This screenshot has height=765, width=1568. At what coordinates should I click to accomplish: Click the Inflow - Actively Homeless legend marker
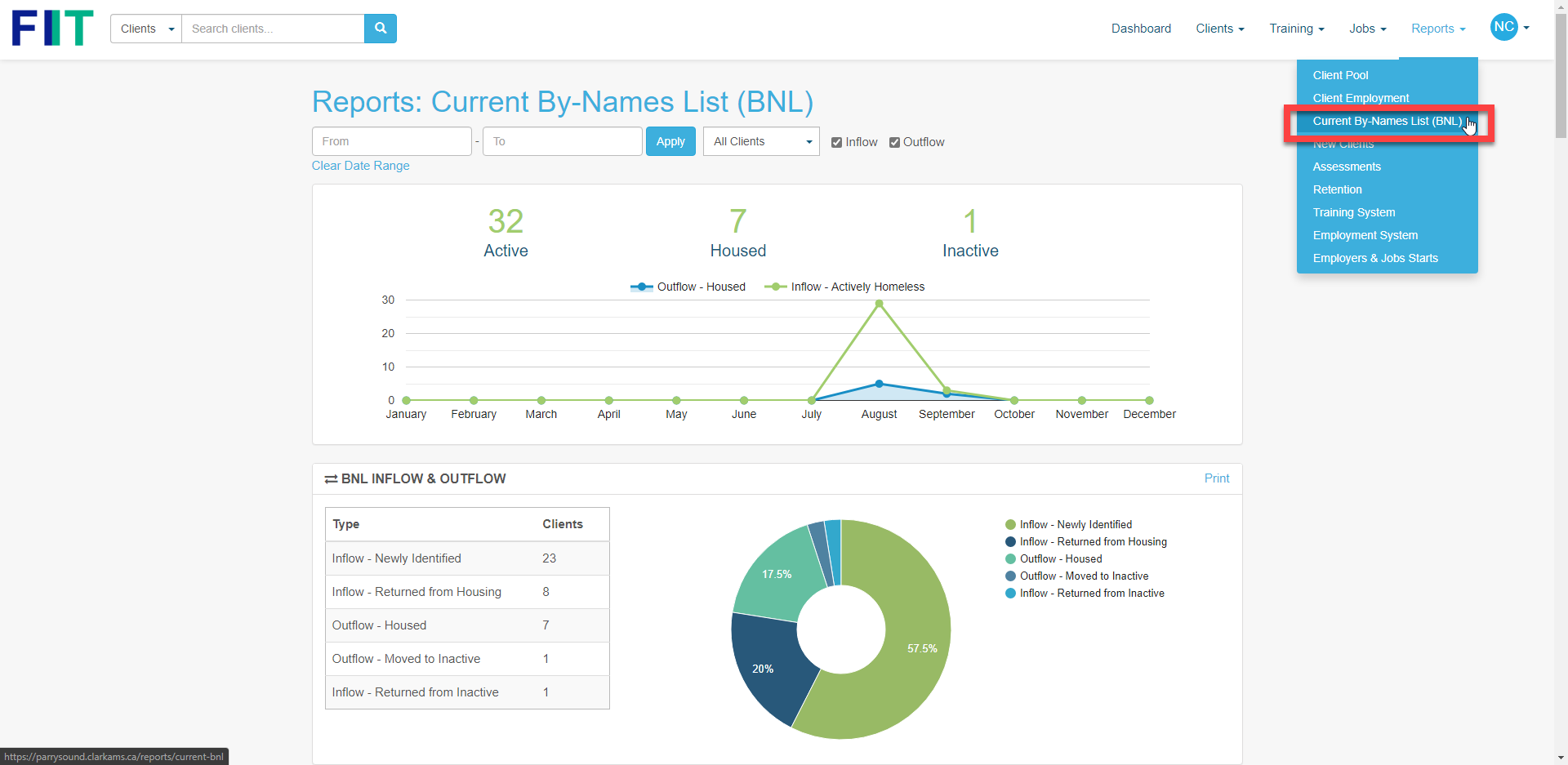(775, 287)
